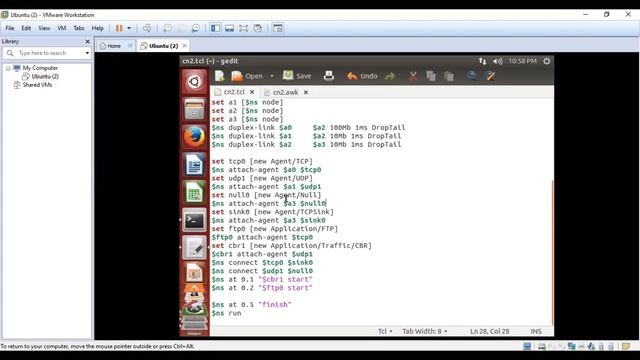640x360 pixels.
Task: Open the VMware Edit menu
Action: (26, 28)
